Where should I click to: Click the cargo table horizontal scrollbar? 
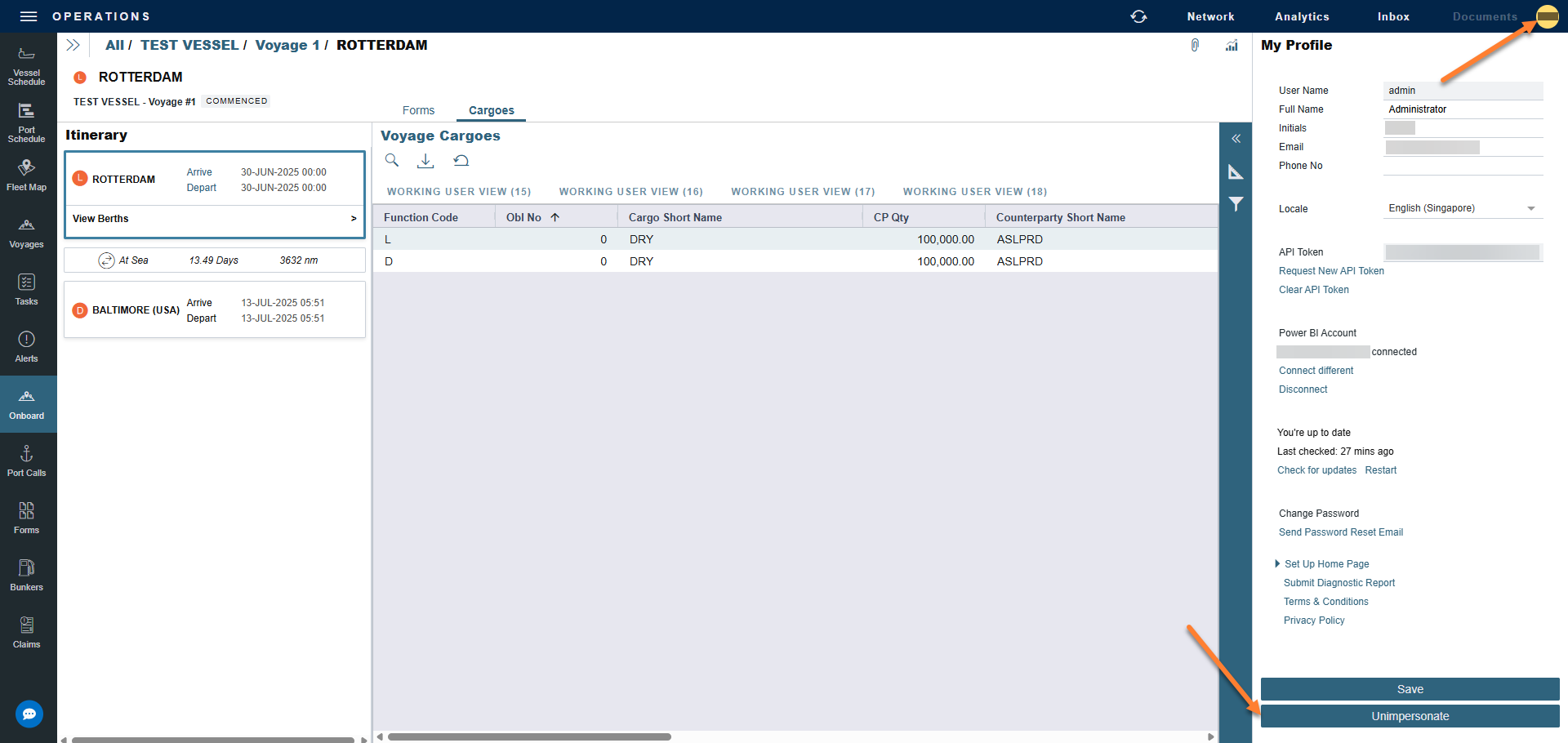(529, 736)
